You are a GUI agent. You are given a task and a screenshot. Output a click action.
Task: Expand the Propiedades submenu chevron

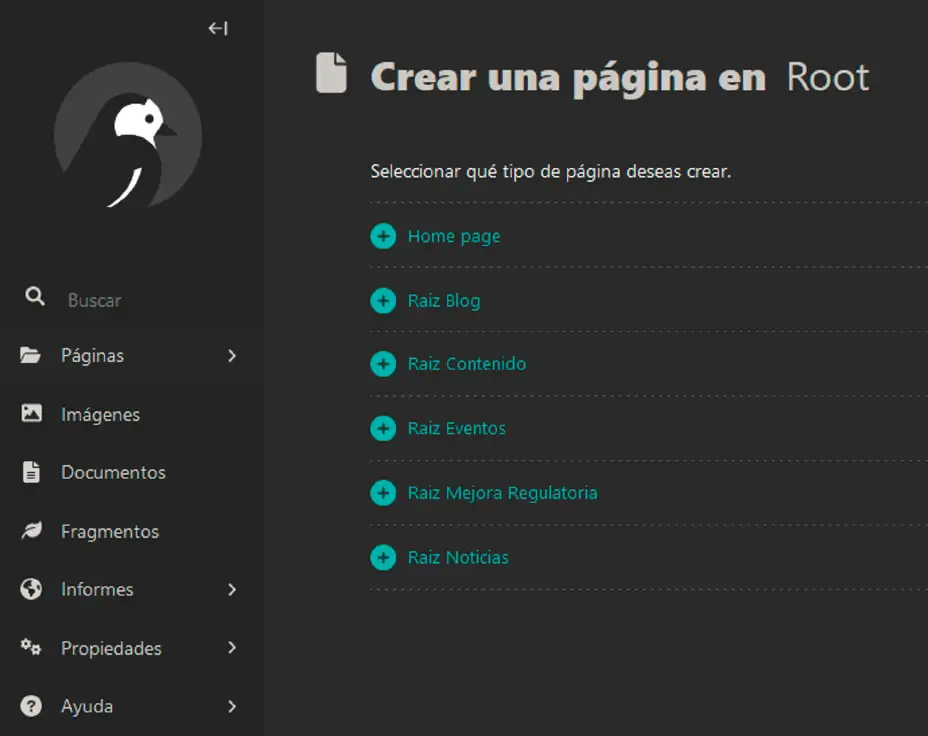point(231,648)
